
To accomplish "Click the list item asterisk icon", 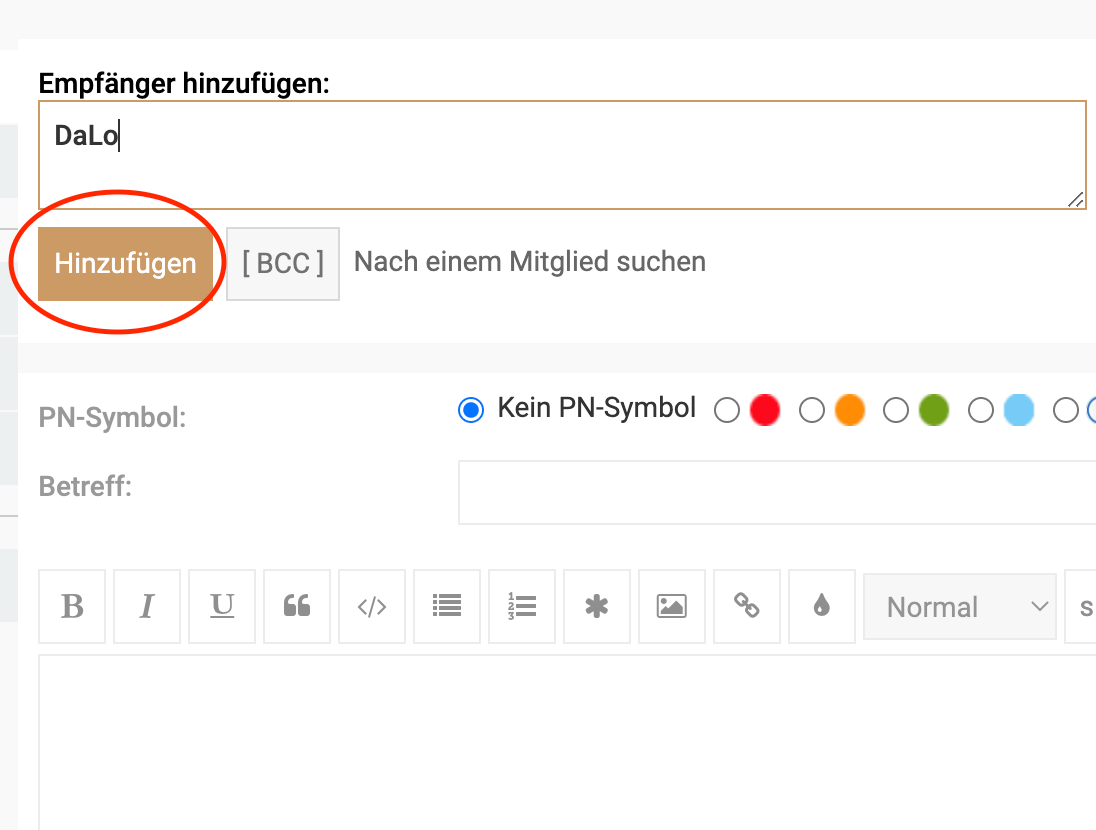I will pos(597,606).
